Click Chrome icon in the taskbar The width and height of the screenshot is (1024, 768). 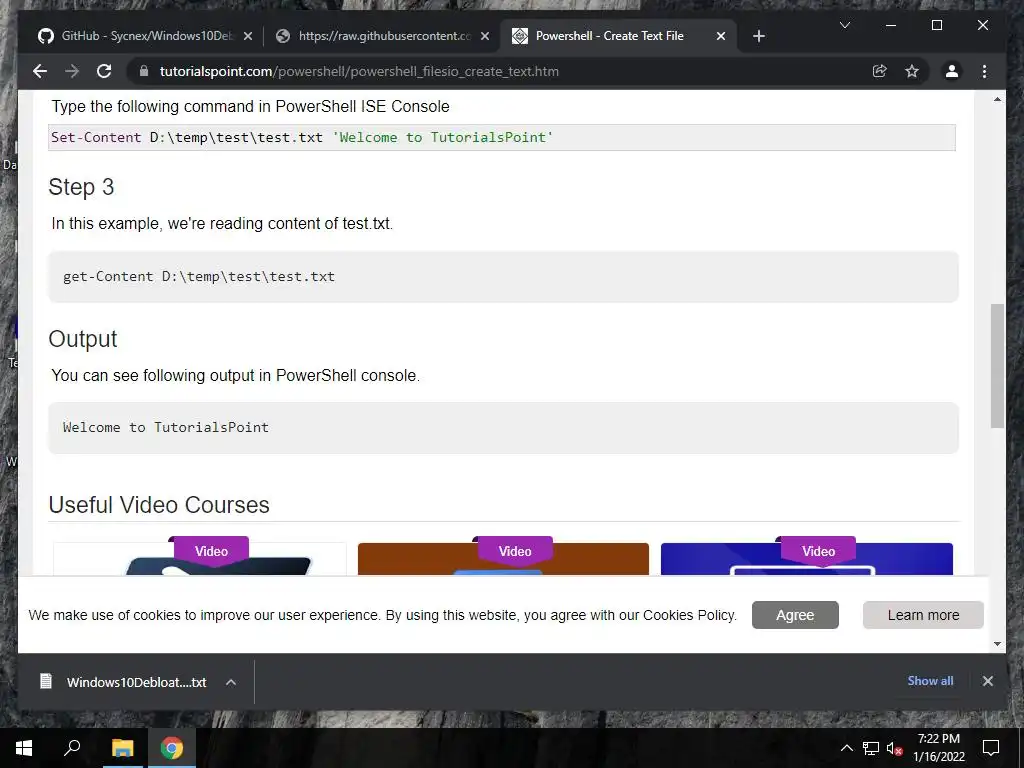(172, 748)
